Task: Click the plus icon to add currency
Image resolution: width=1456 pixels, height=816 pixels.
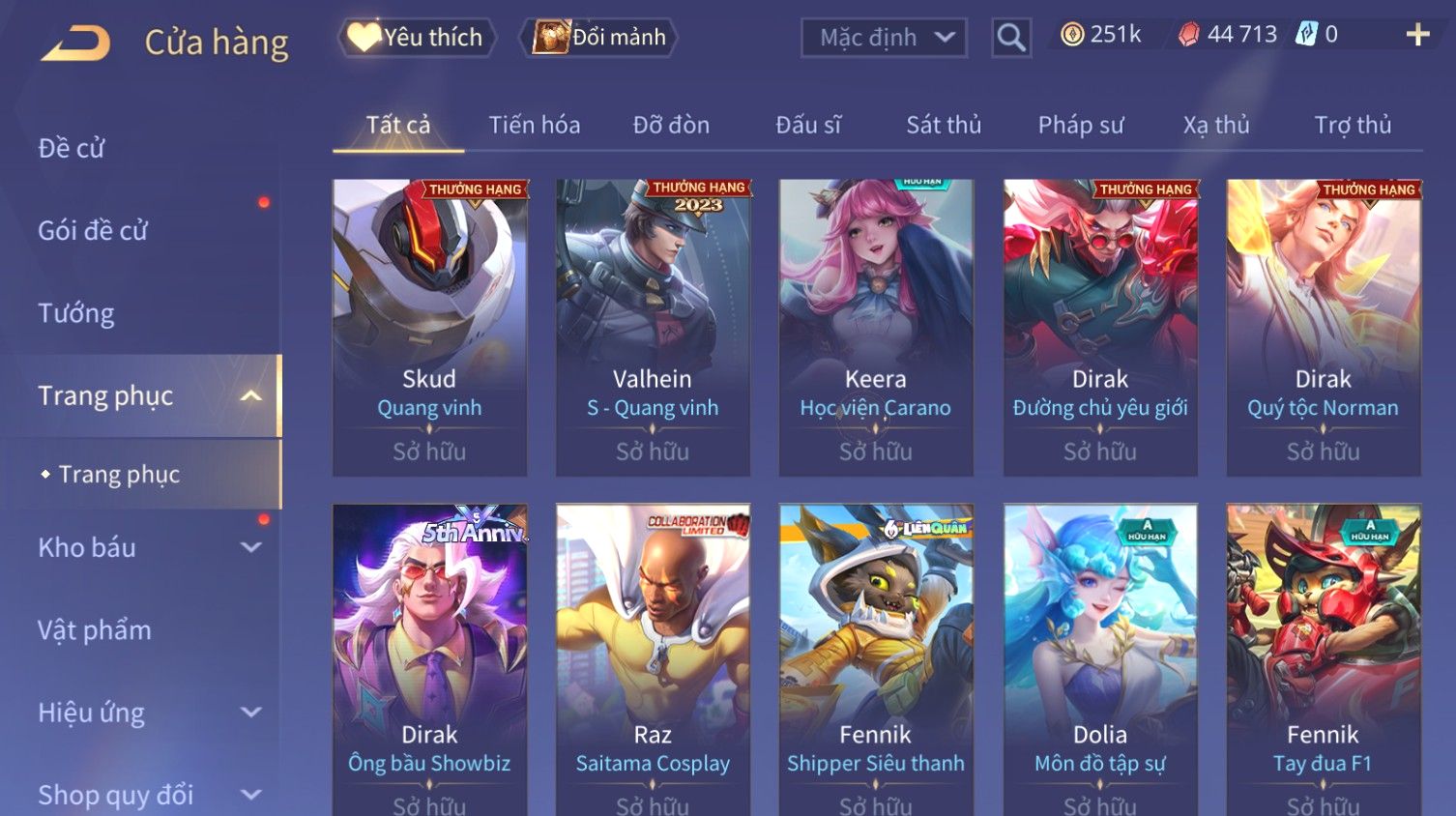Action: (x=1417, y=35)
